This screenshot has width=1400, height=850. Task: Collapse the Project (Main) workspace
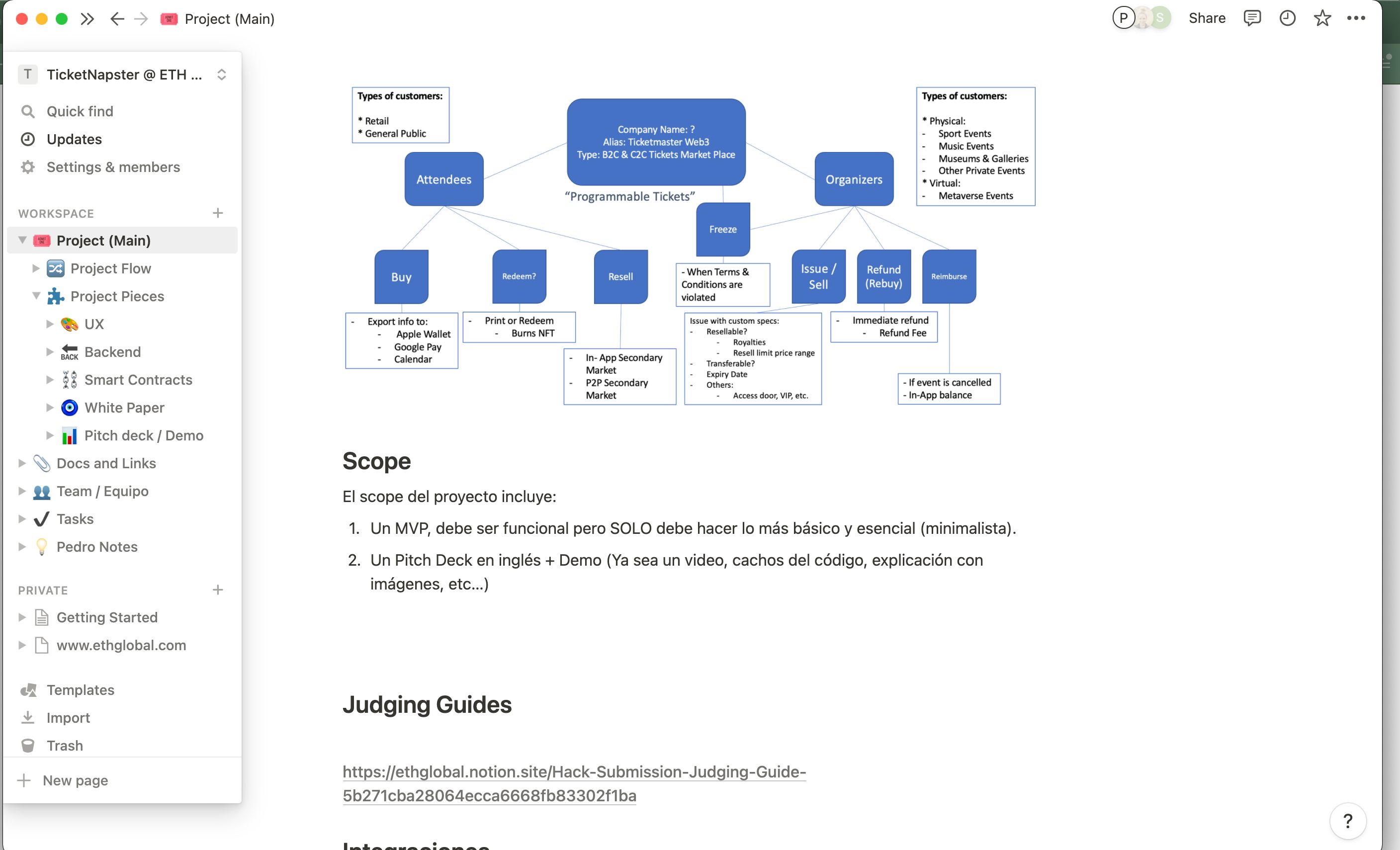point(22,240)
